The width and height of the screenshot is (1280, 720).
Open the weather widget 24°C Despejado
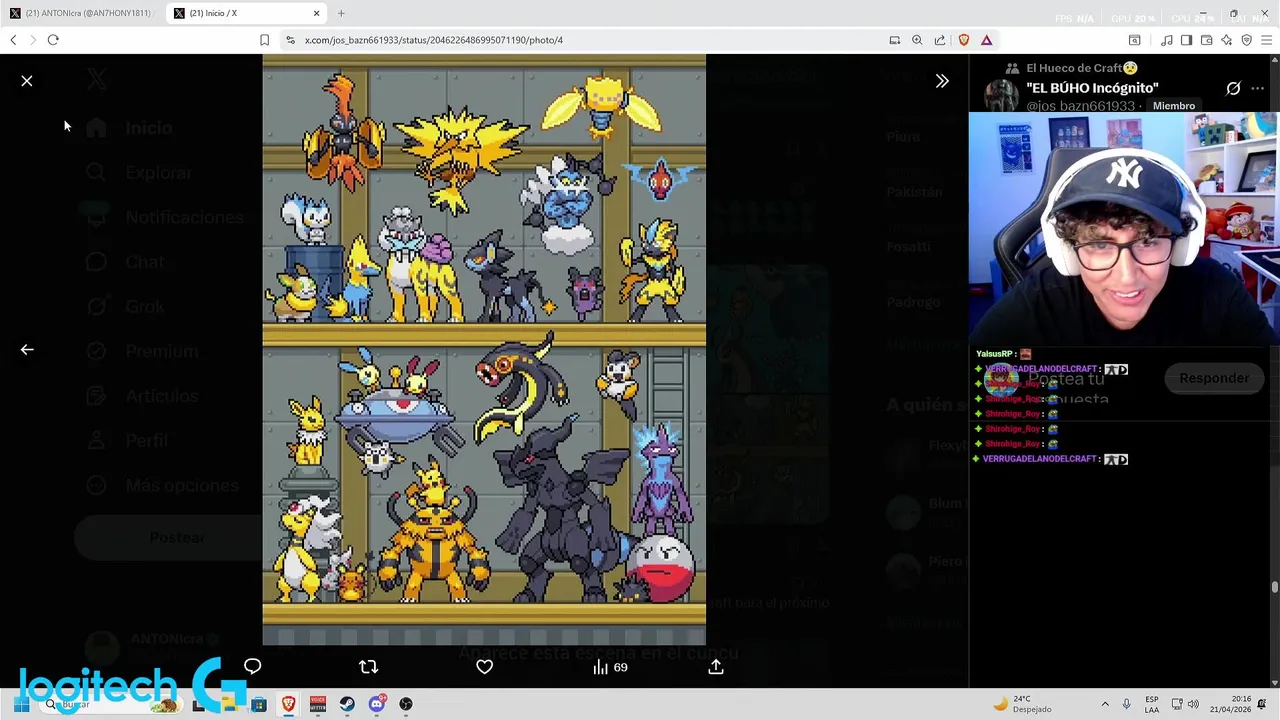click(1022, 704)
